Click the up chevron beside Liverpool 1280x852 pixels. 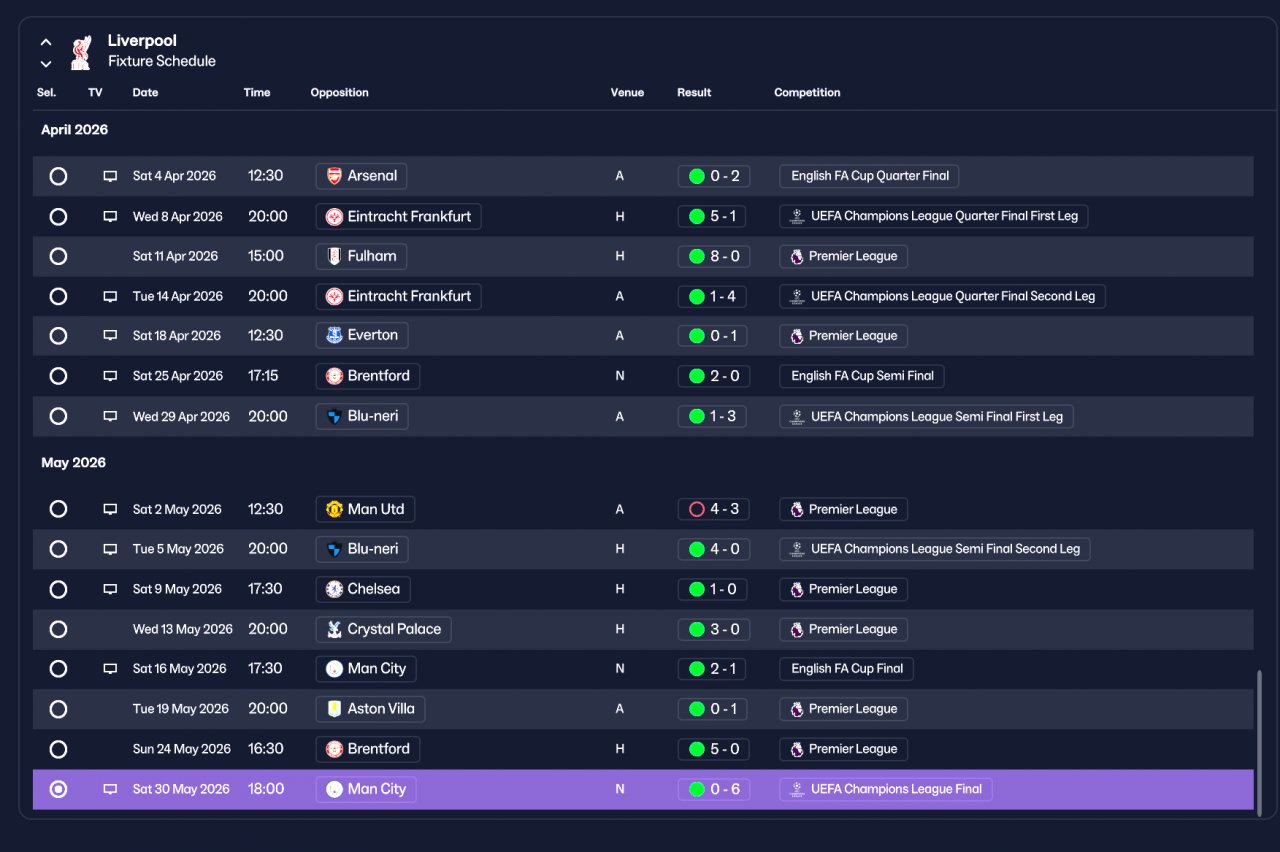tap(46, 43)
